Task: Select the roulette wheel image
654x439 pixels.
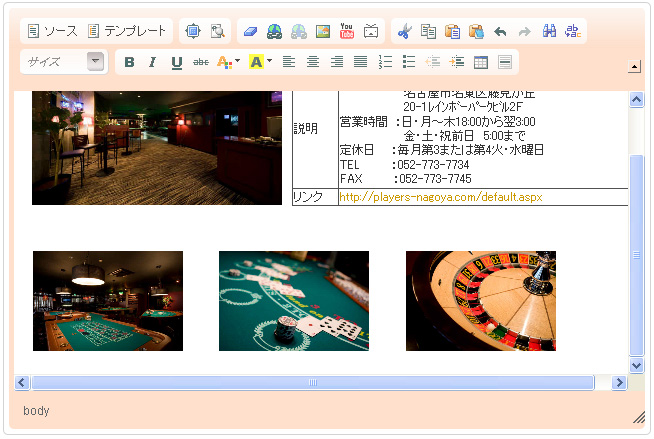Action: [480, 301]
